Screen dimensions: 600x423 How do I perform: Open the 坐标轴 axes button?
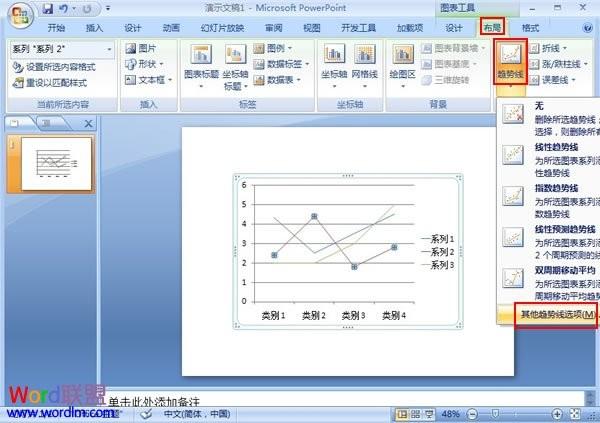(x=334, y=65)
